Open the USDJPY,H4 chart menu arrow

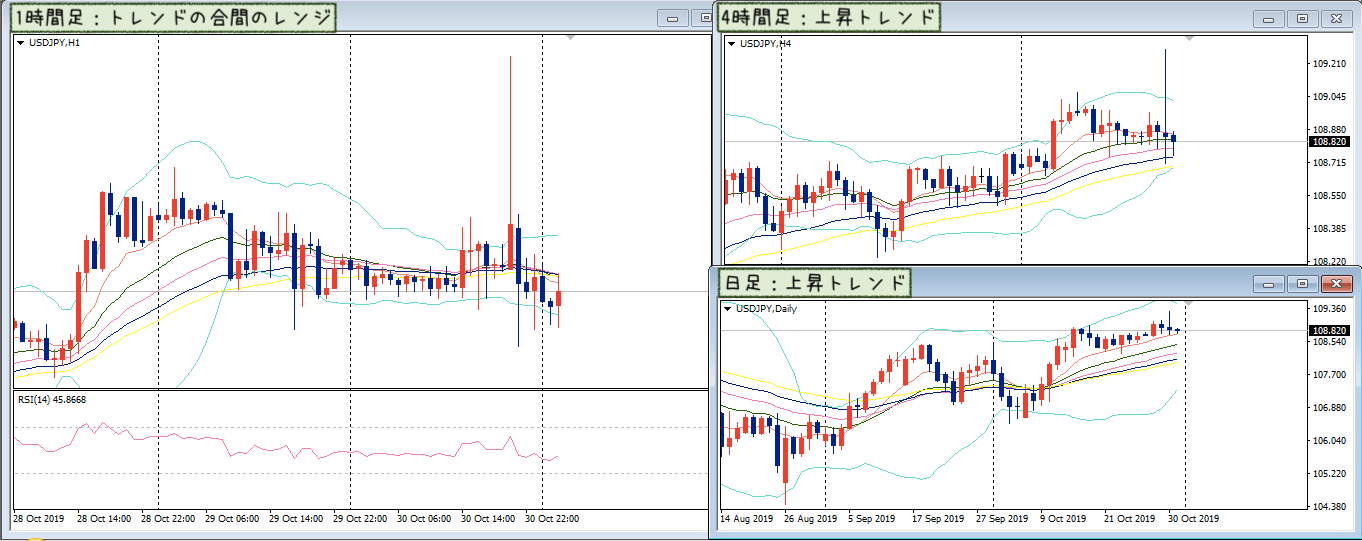click(x=731, y=43)
